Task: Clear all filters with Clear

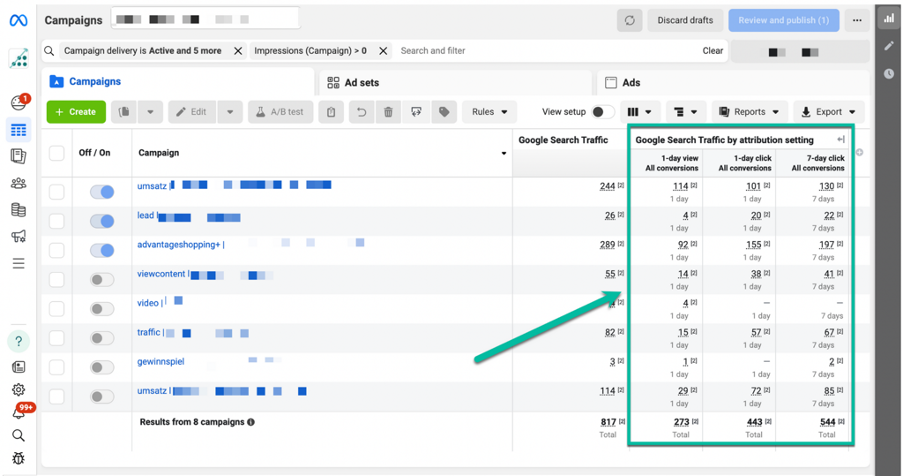Action: [713, 51]
